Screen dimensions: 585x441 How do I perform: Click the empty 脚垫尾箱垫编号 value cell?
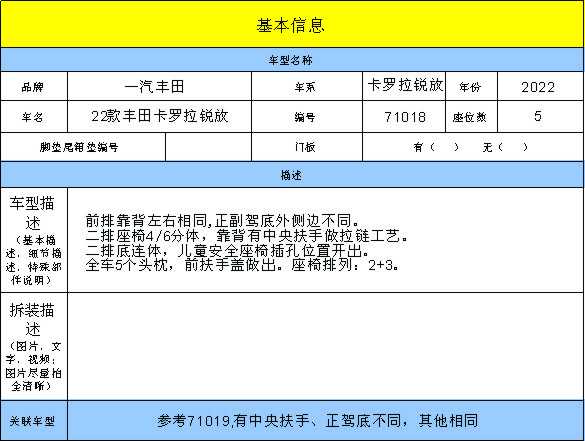(x=208, y=147)
